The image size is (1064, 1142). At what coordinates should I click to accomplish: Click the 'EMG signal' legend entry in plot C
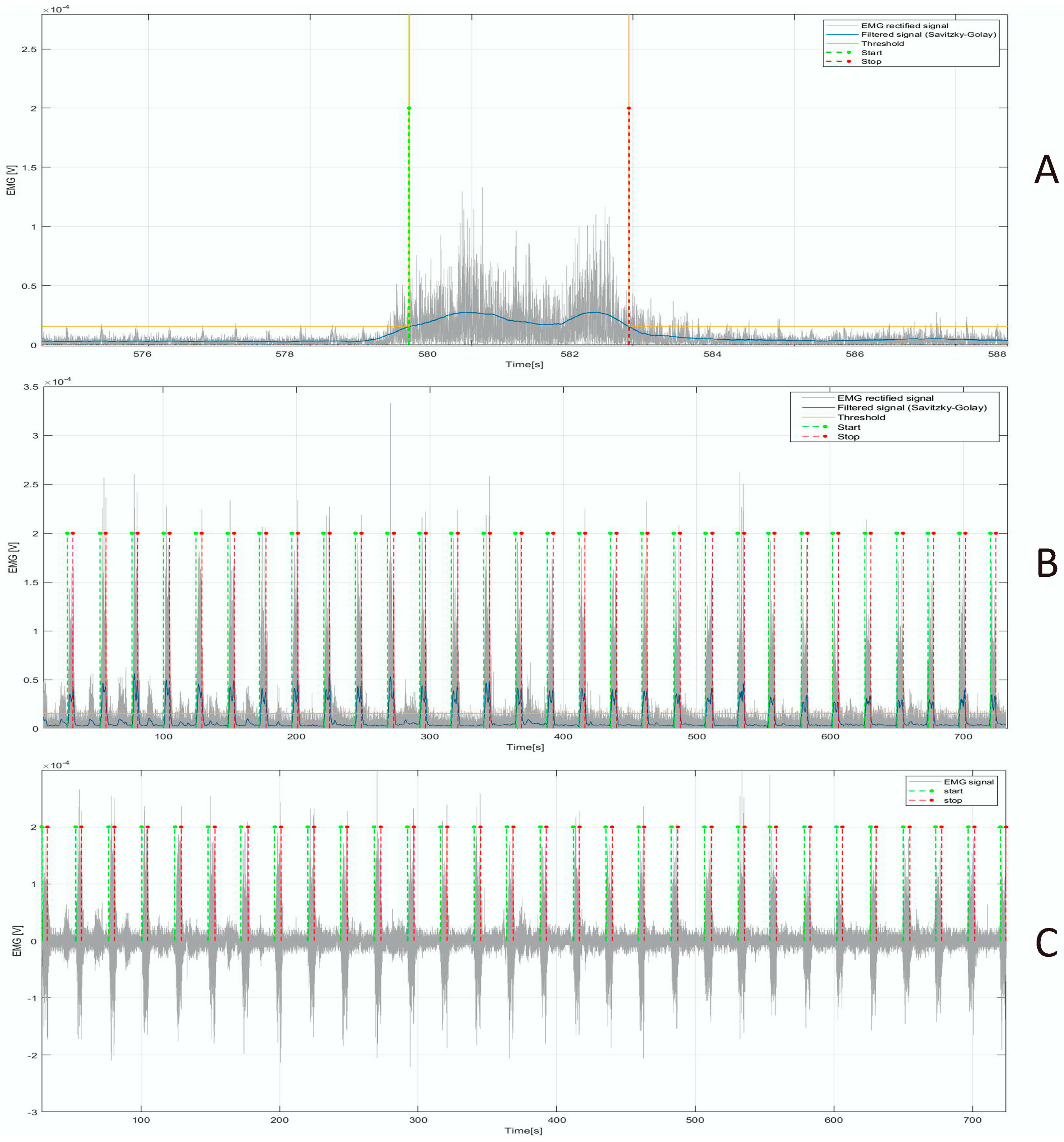click(969, 782)
